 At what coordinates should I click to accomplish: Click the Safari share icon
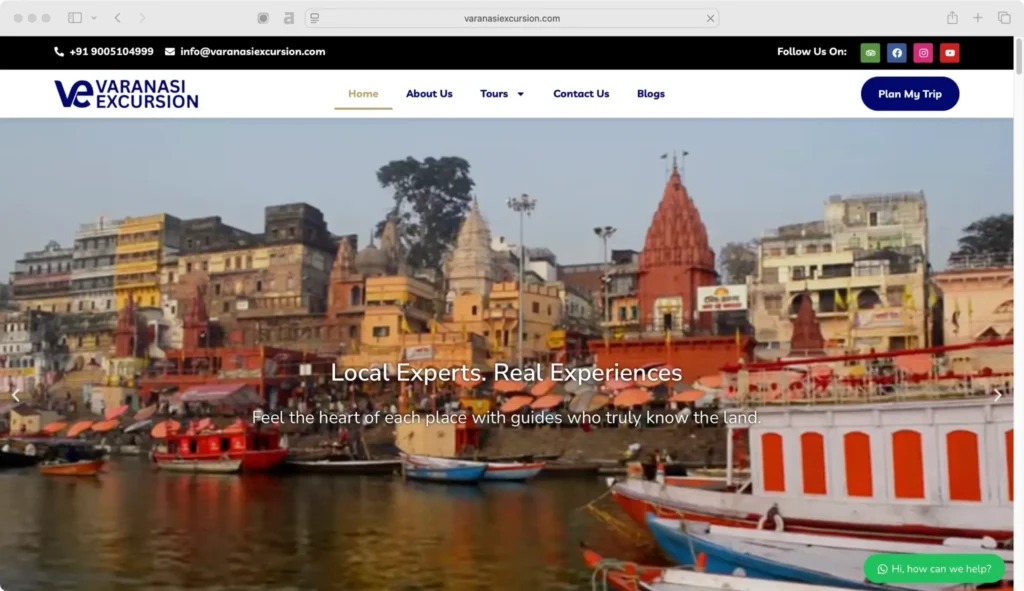(951, 17)
